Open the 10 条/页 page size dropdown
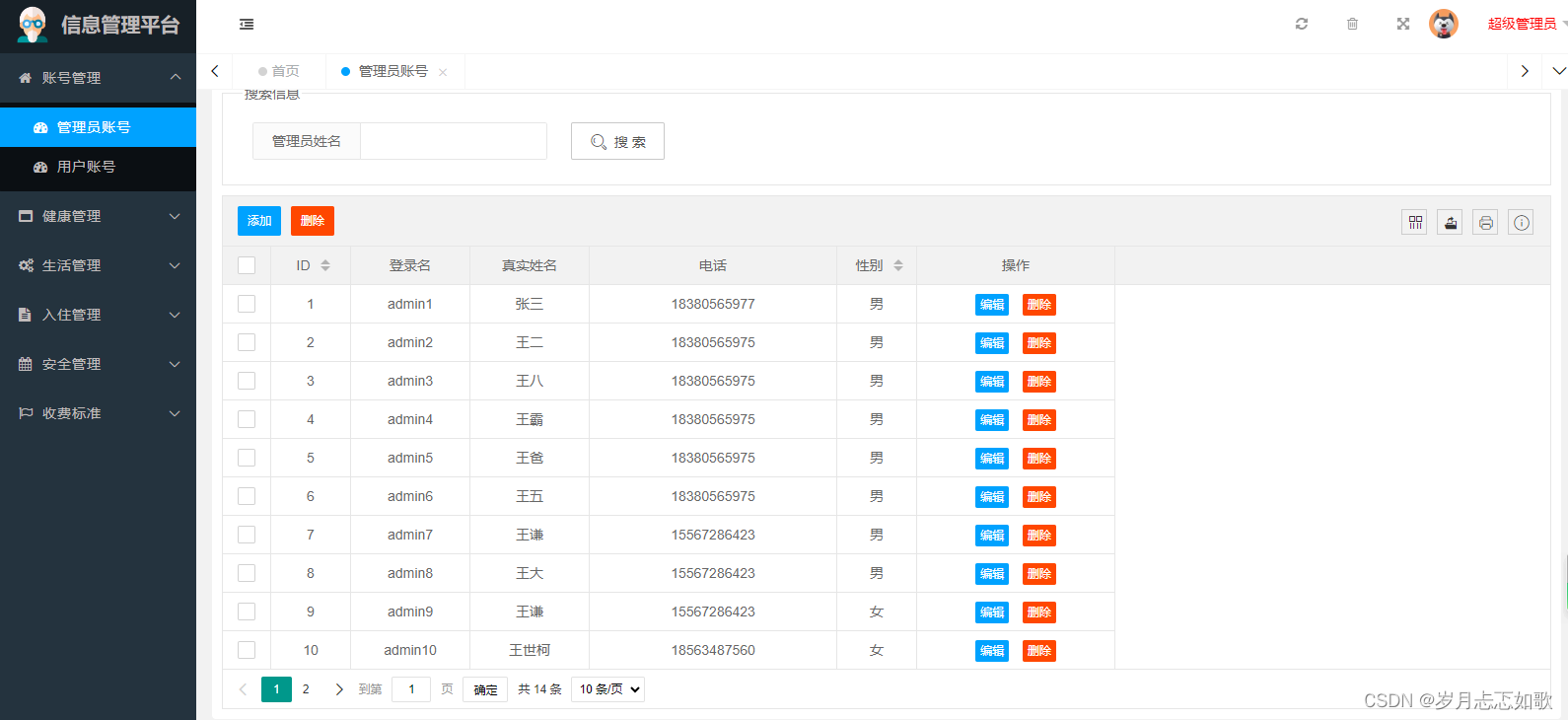This screenshot has height=720, width=1568. [607, 689]
